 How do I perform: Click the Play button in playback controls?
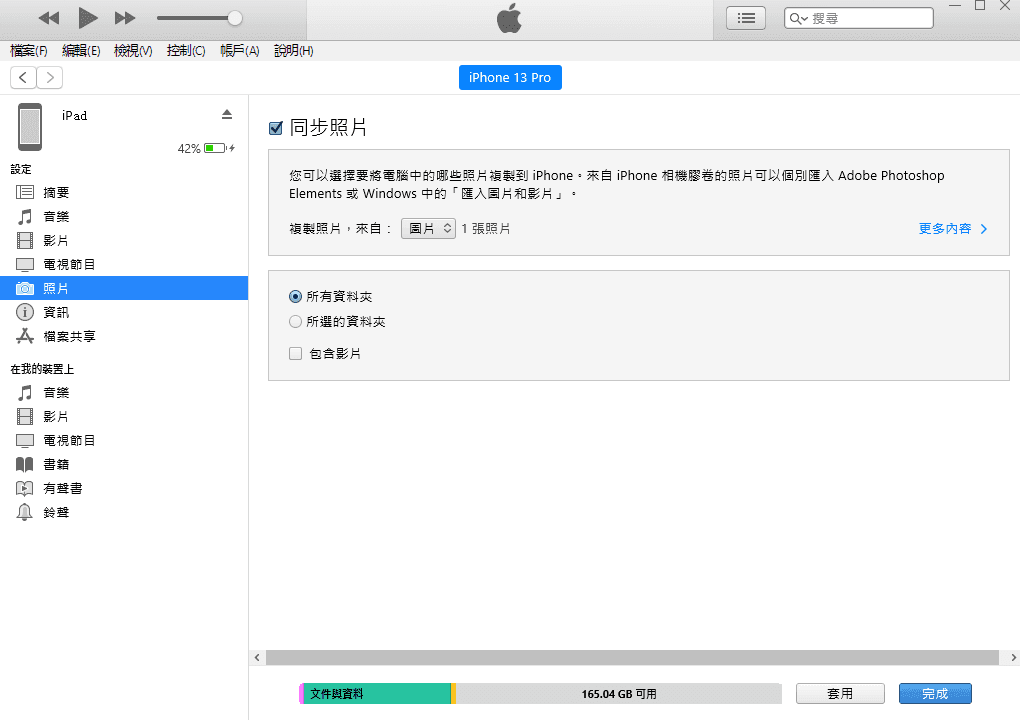point(87,17)
